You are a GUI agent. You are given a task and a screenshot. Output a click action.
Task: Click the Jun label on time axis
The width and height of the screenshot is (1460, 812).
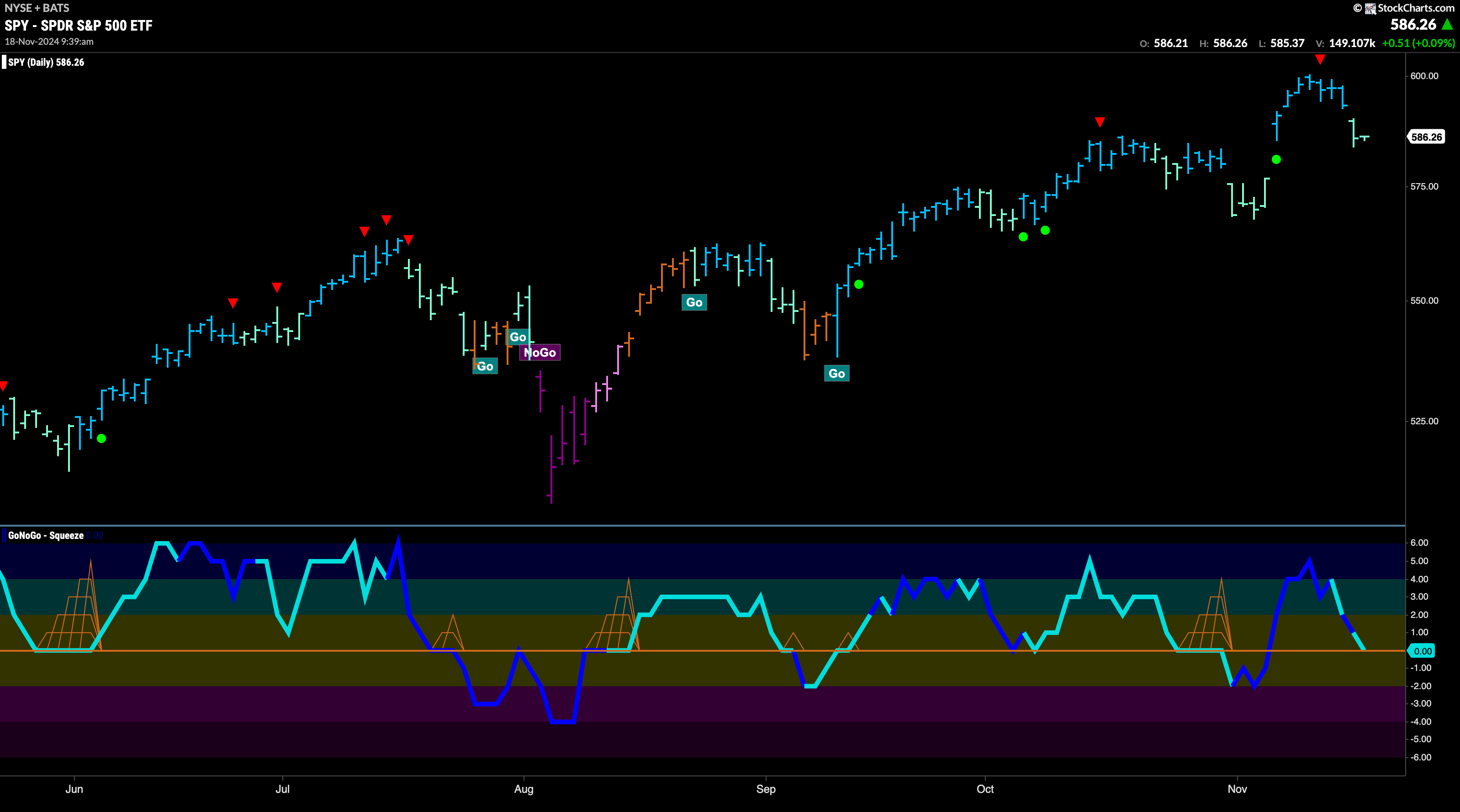click(74, 789)
